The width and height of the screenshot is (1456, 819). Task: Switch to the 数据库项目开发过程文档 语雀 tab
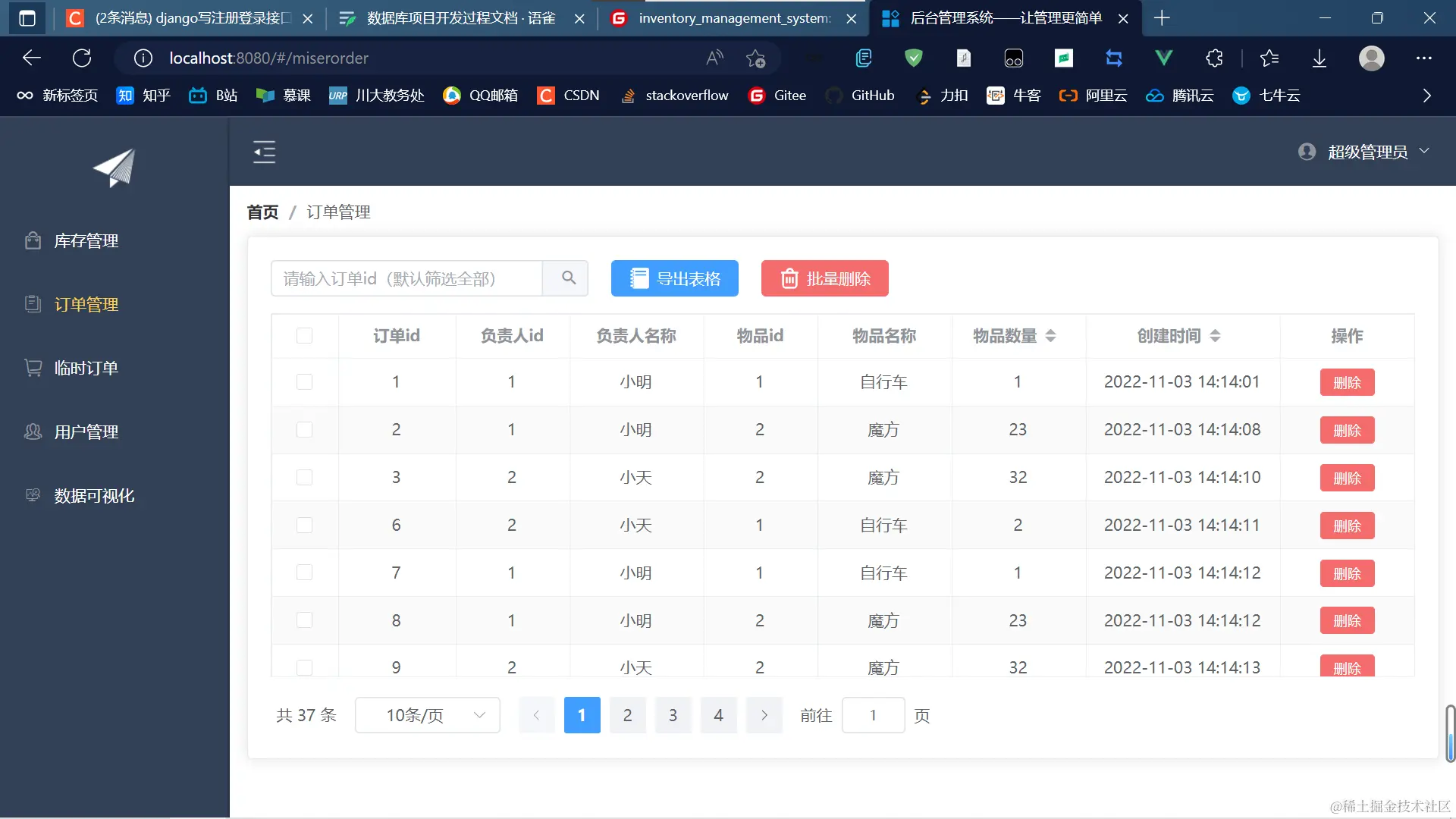[461, 18]
